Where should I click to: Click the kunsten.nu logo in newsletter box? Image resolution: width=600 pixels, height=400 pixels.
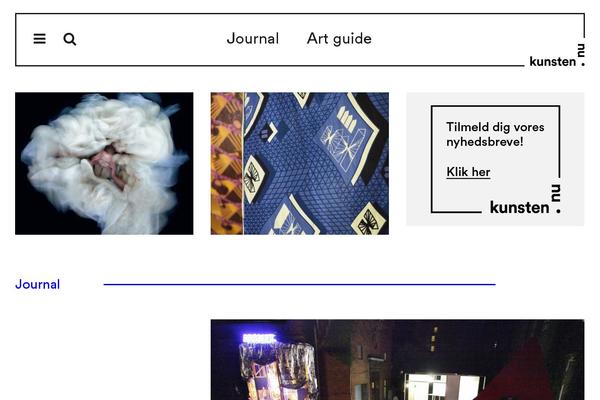pyautogui.click(x=525, y=200)
